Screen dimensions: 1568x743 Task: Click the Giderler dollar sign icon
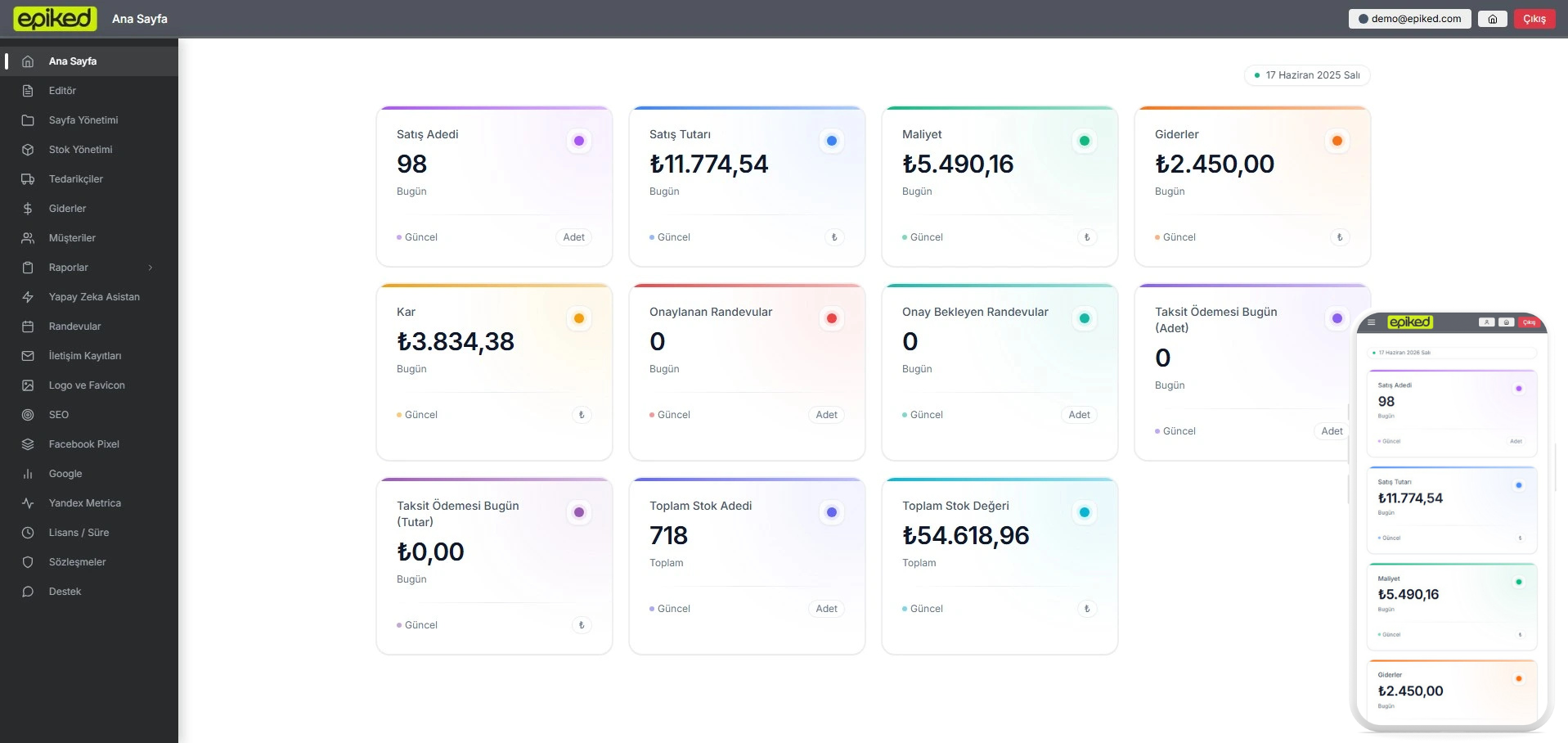point(28,209)
